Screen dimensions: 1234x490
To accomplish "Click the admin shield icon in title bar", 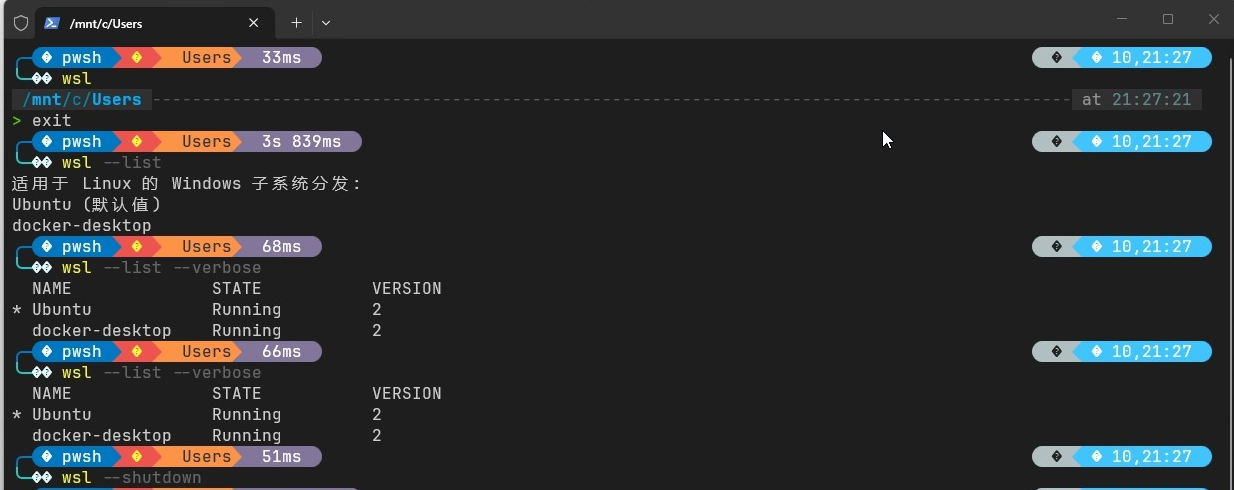I will pyautogui.click(x=20, y=22).
